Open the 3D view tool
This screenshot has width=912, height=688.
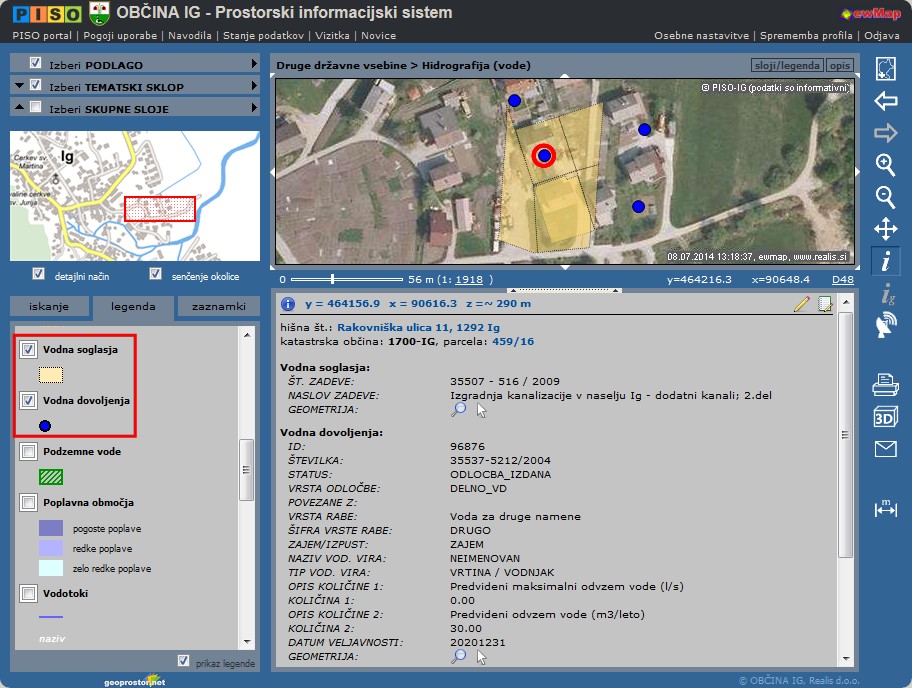[885, 417]
